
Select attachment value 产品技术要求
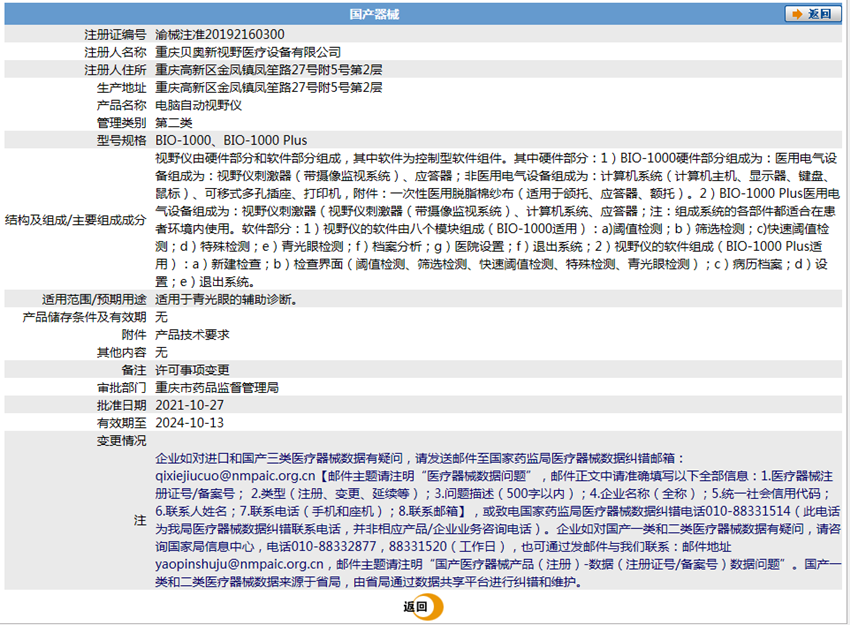[x=192, y=334]
